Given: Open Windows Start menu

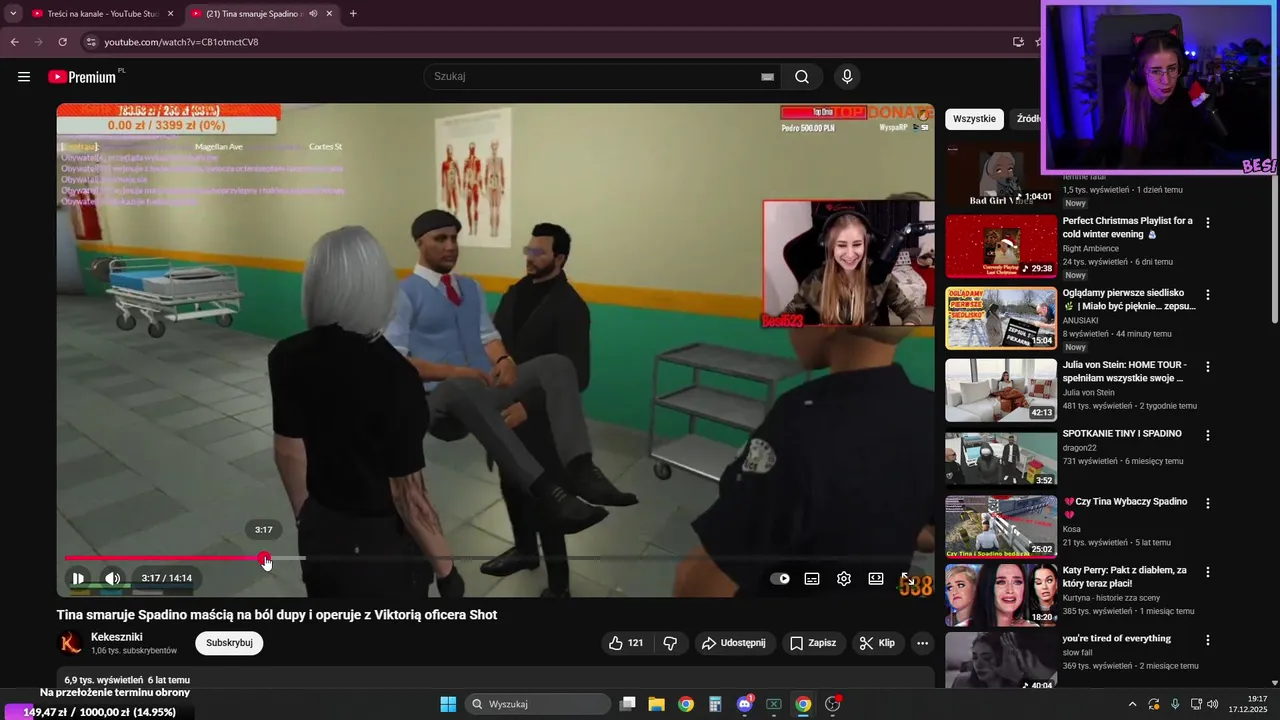Looking at the screenshot, I should point(448,704).
